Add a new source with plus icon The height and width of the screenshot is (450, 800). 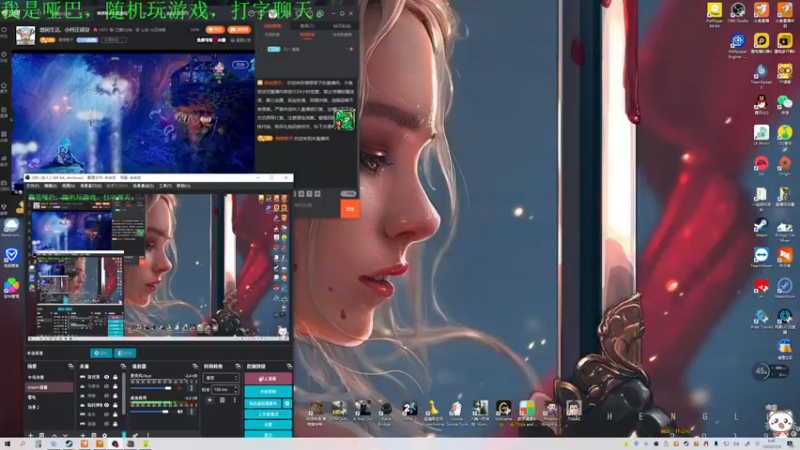[83, 435]
